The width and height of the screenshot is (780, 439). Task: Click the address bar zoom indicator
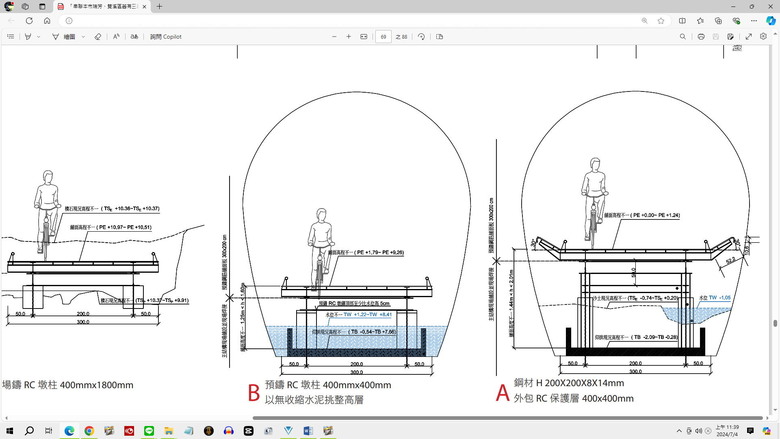[644, 20]
